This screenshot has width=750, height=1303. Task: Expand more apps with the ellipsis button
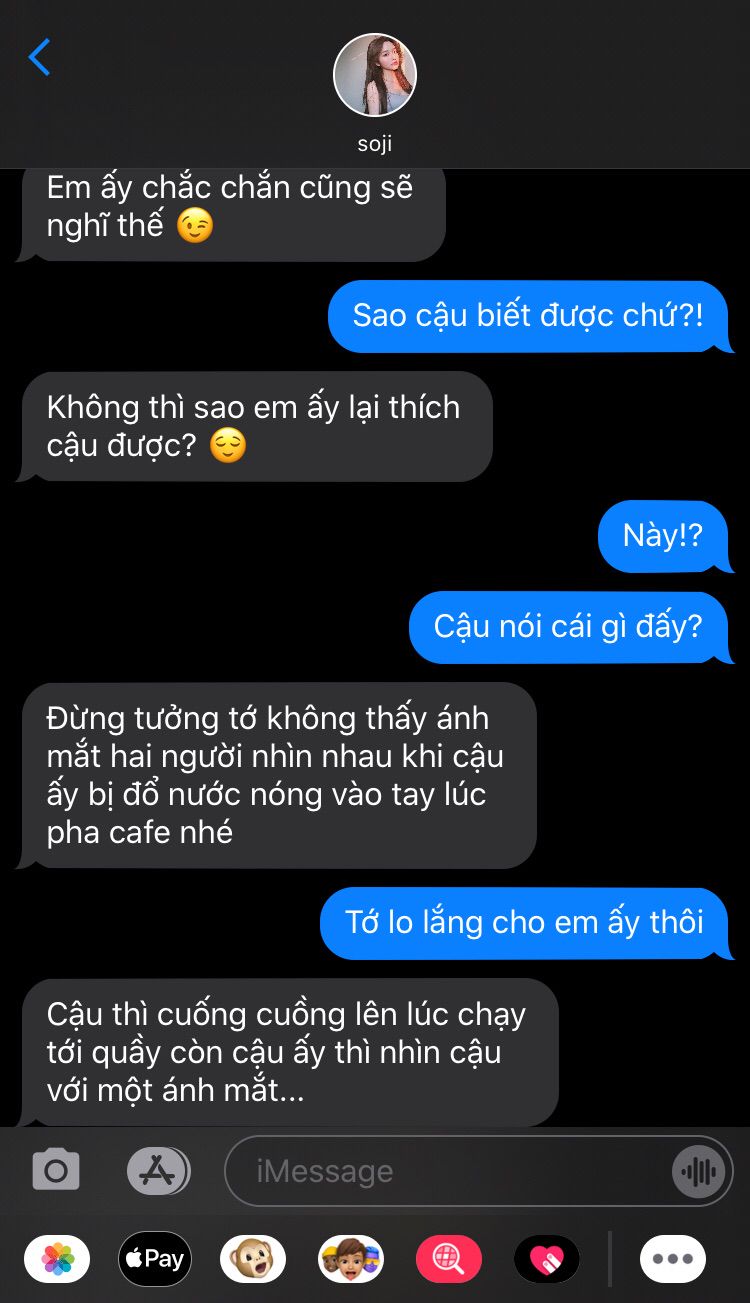click(x=673, y=1259)
